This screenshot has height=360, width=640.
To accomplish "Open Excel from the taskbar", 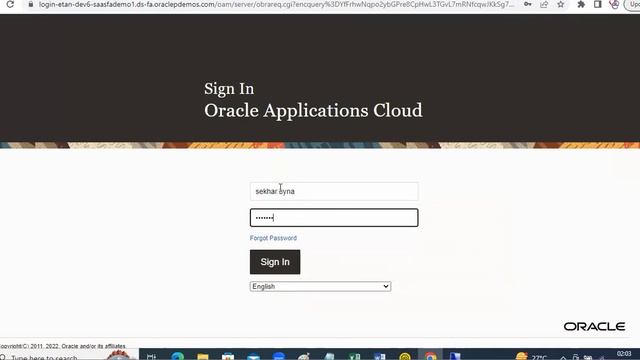I will [354, 356].
